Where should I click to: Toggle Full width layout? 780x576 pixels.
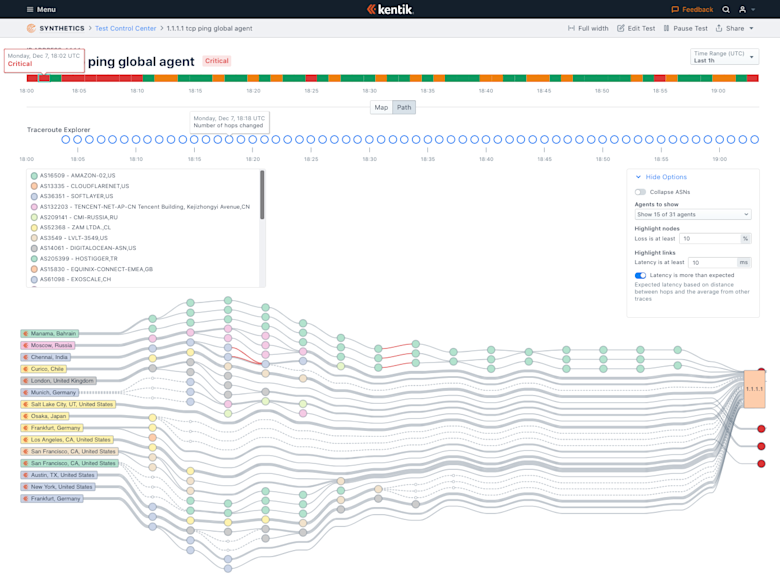(x=588, y=28)
